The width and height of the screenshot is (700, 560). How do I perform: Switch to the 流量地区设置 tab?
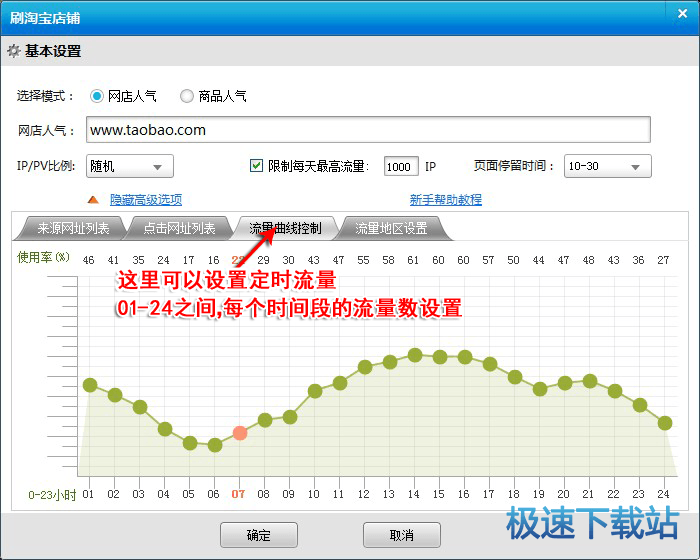pos(391,228)
